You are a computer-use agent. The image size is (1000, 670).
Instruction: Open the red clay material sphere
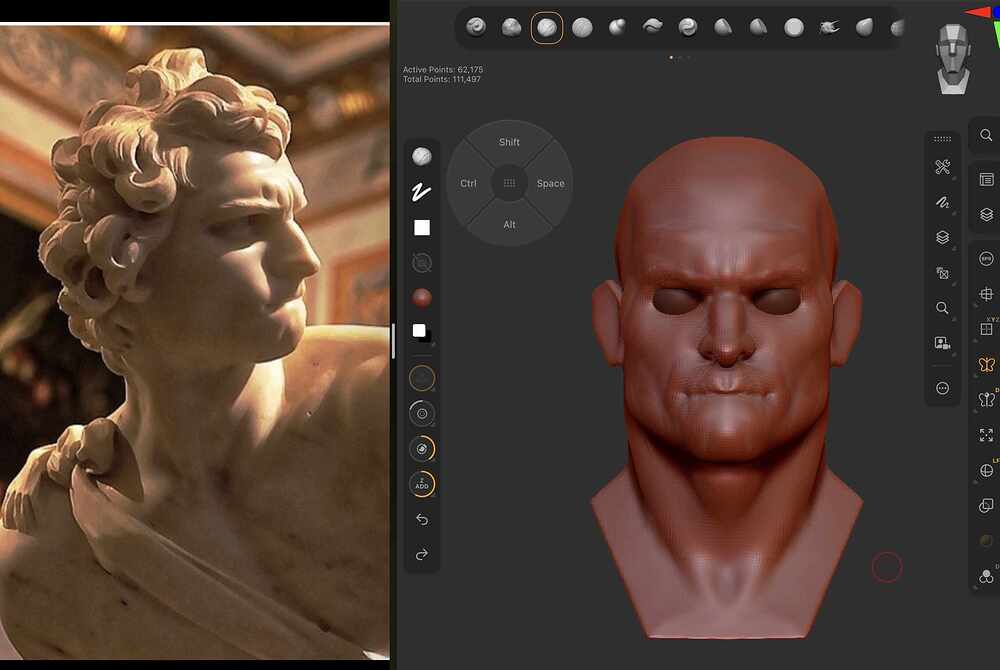(422, 298)
